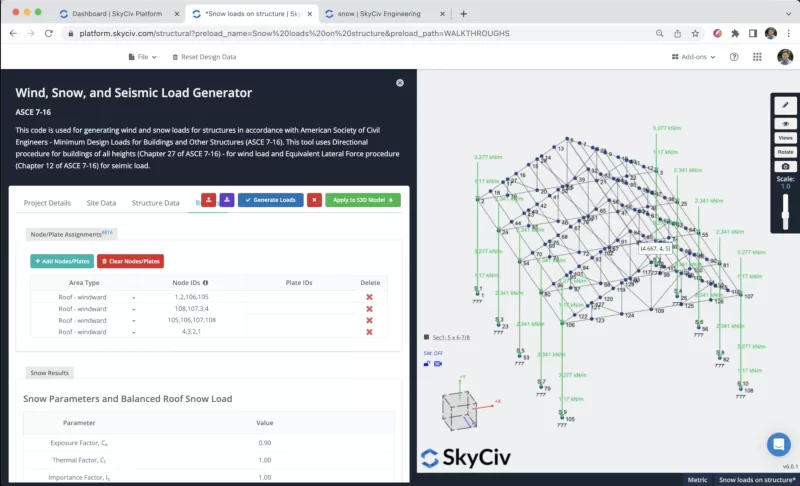Toggle the SW: OFF self-weight label
The height and width of the screenshot is (486, 800).
[433, 353]
